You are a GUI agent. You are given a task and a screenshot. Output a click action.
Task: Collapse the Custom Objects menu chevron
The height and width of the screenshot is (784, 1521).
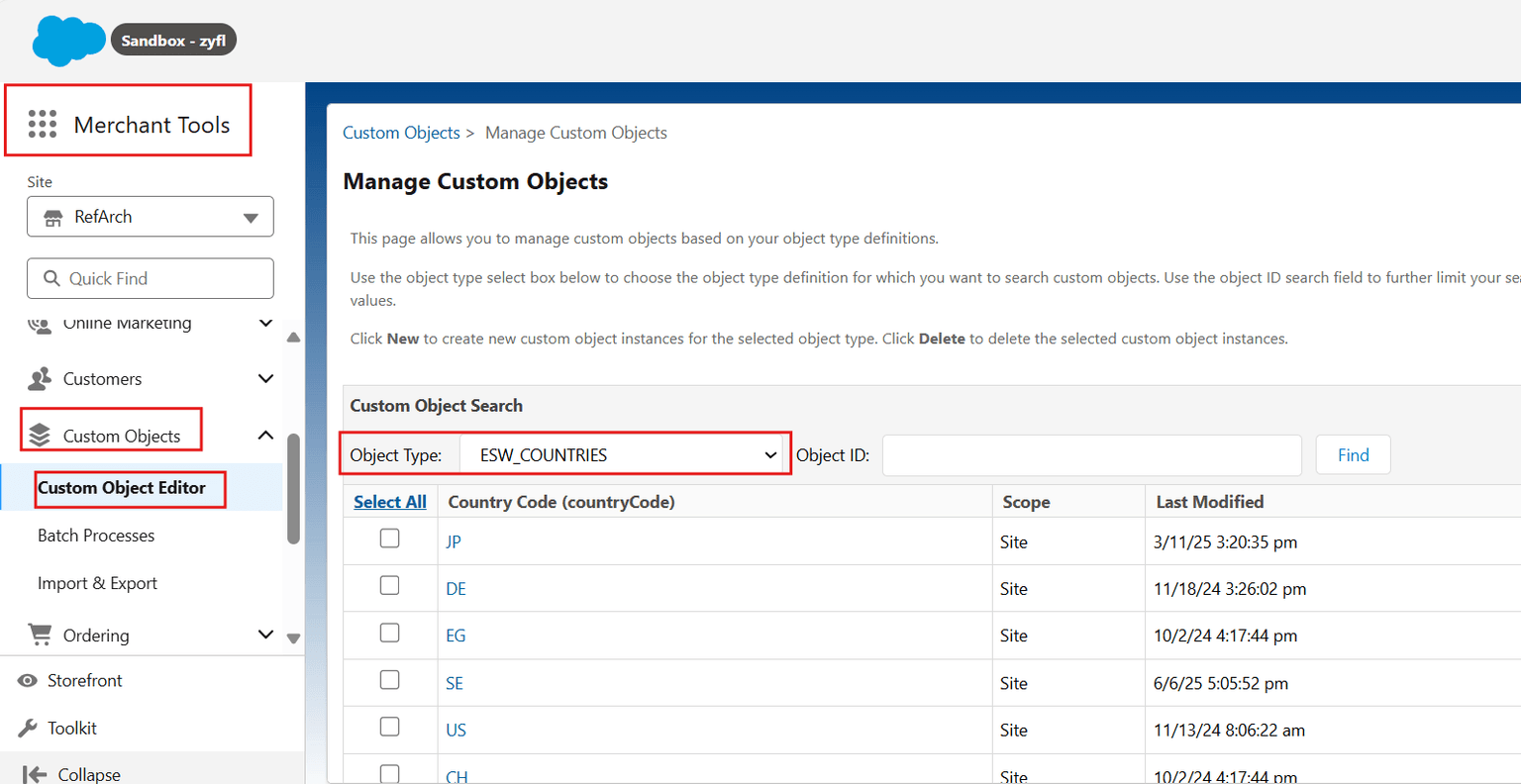(x=265, y=436)
